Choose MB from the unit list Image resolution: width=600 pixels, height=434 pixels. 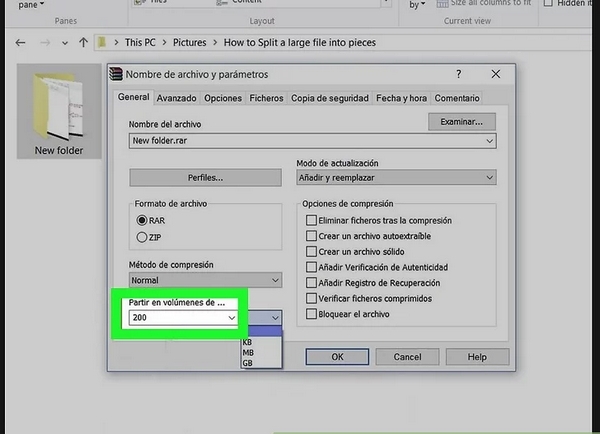coord(247,352)
